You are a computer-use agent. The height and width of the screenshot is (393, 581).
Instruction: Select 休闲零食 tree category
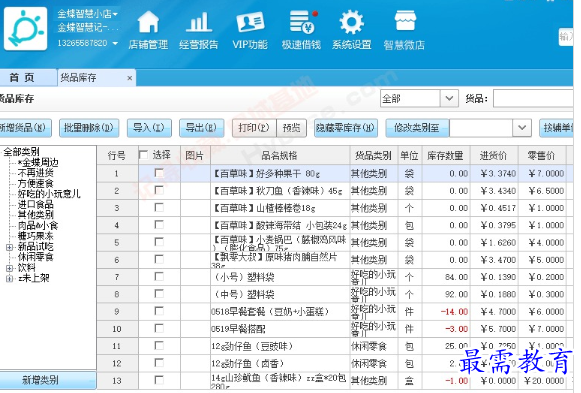coord(36,257)
